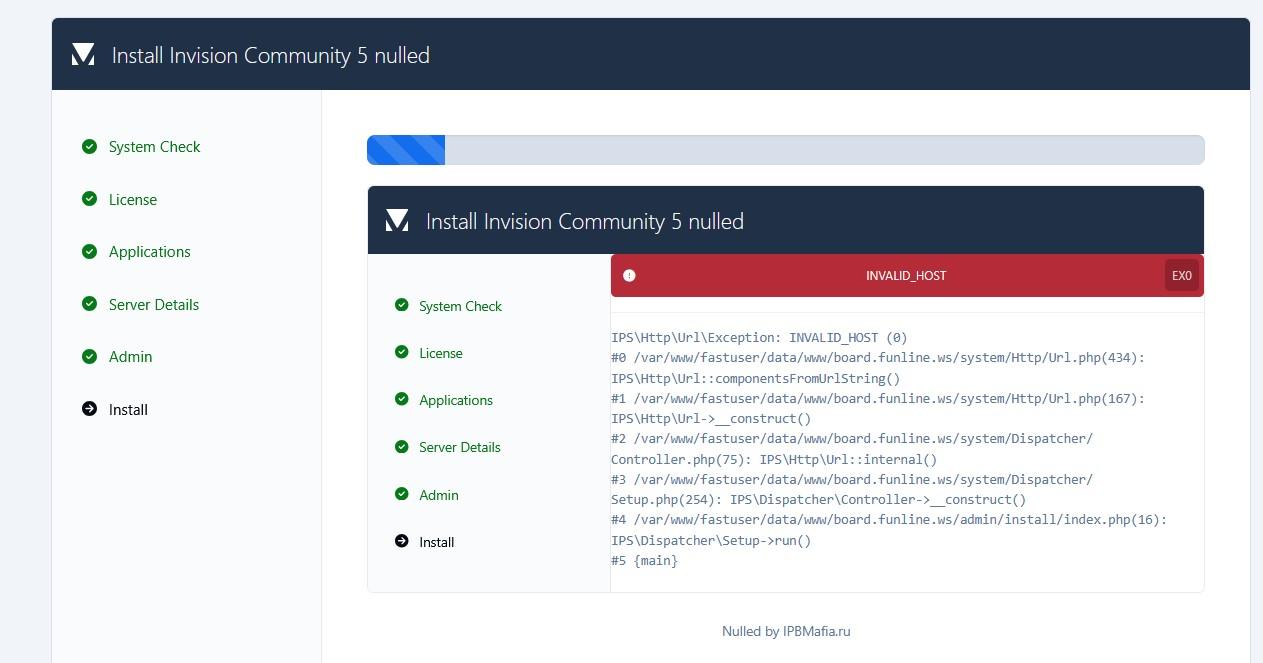Click green check icon beside outer Server Details
The image size is (1263, 663).
90,304
